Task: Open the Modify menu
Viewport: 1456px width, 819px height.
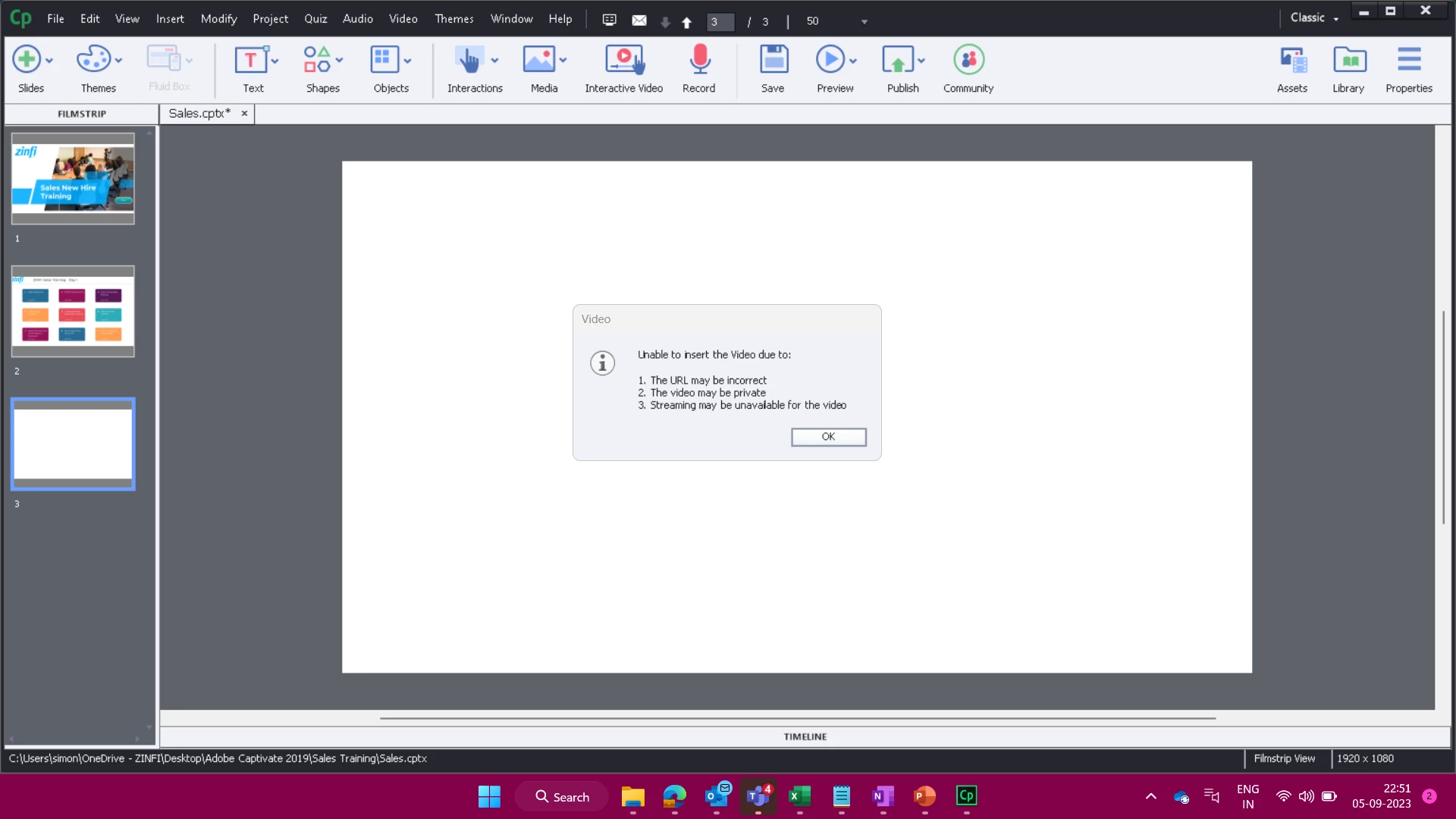Action: pos(218,19)
